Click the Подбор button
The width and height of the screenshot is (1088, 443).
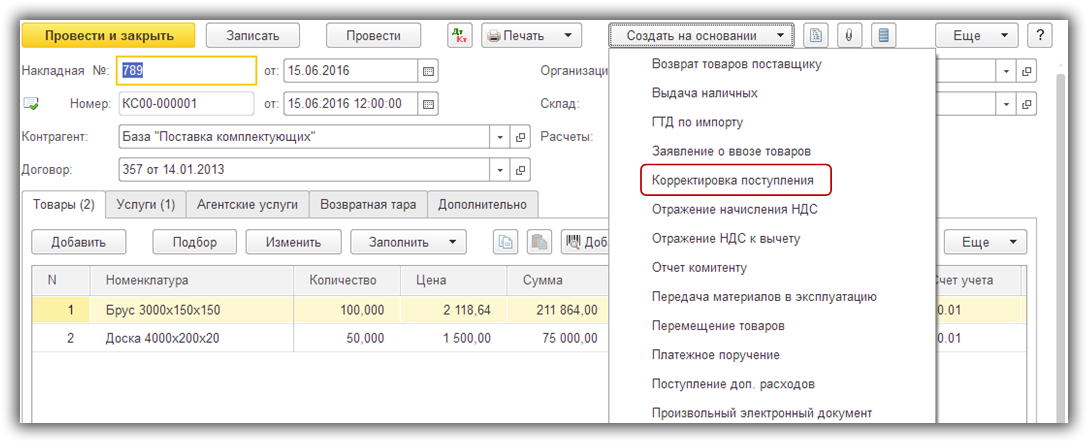(194, 242)
